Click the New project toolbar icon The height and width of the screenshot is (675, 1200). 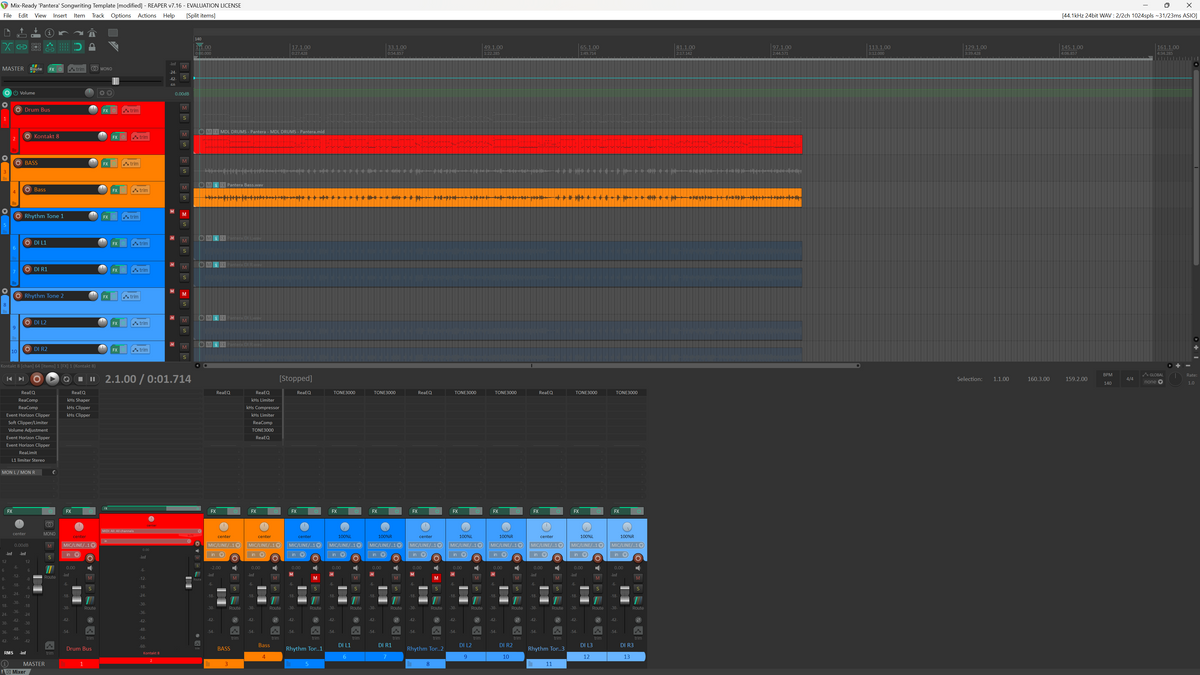(x=7, y=32)
